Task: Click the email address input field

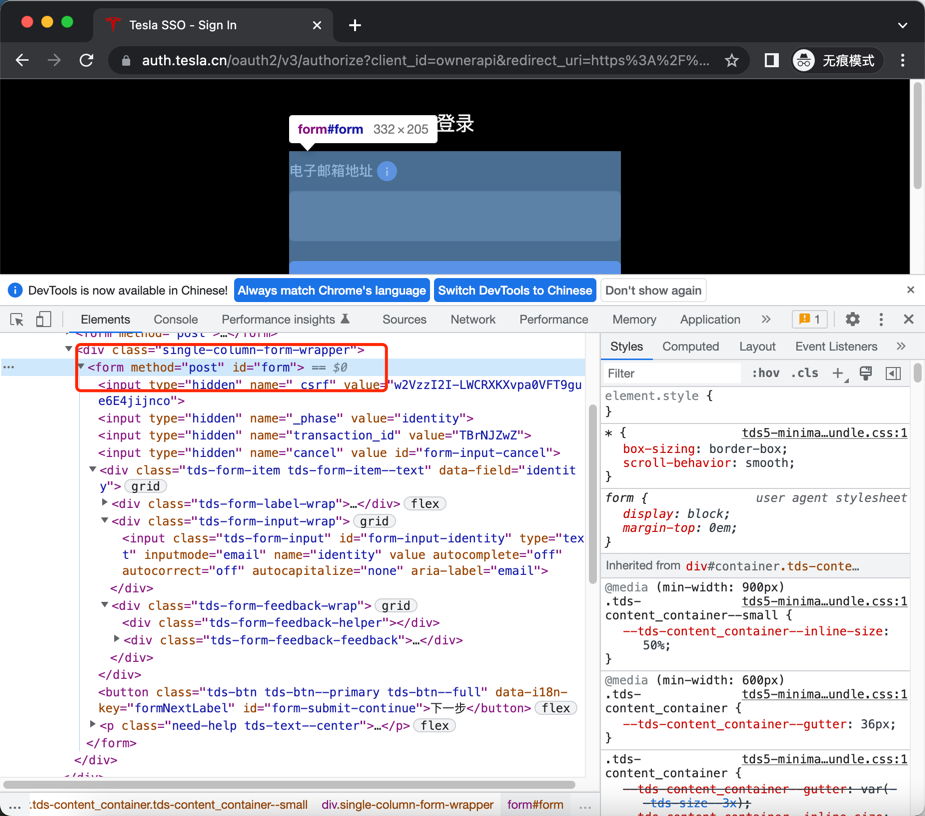Action: (x=454, y=215)
